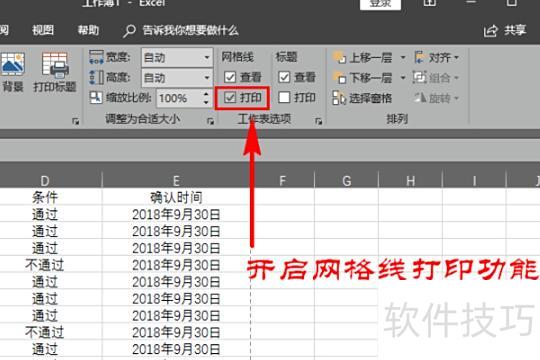Select column F header
This screenshot has height=360, width=540.
[x=282, y=181]
